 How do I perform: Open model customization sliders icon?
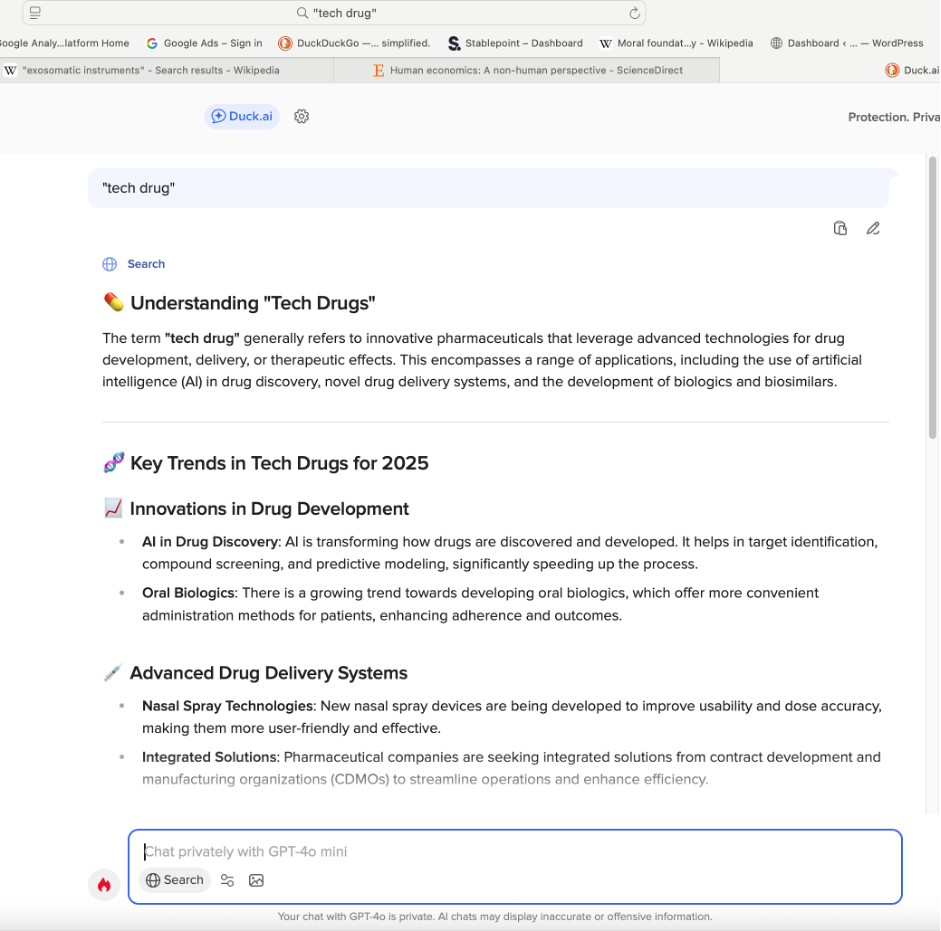228,880
